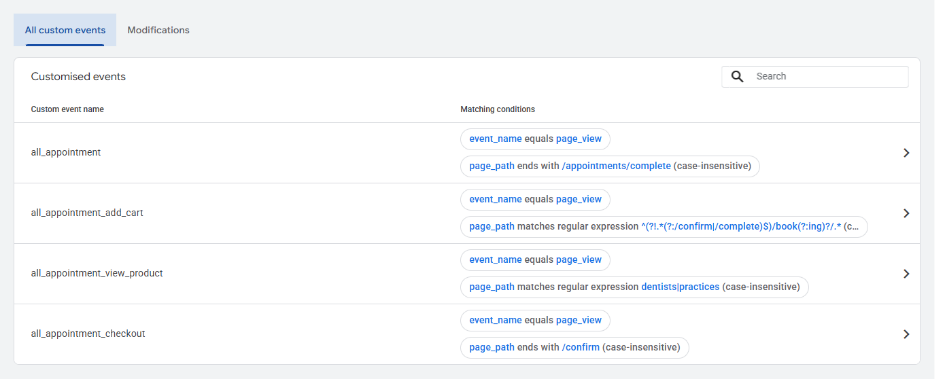This screenshot has height=379, width=936.
Task: Expand the all_appointment row chevron
Action: (x=906, y=153)
